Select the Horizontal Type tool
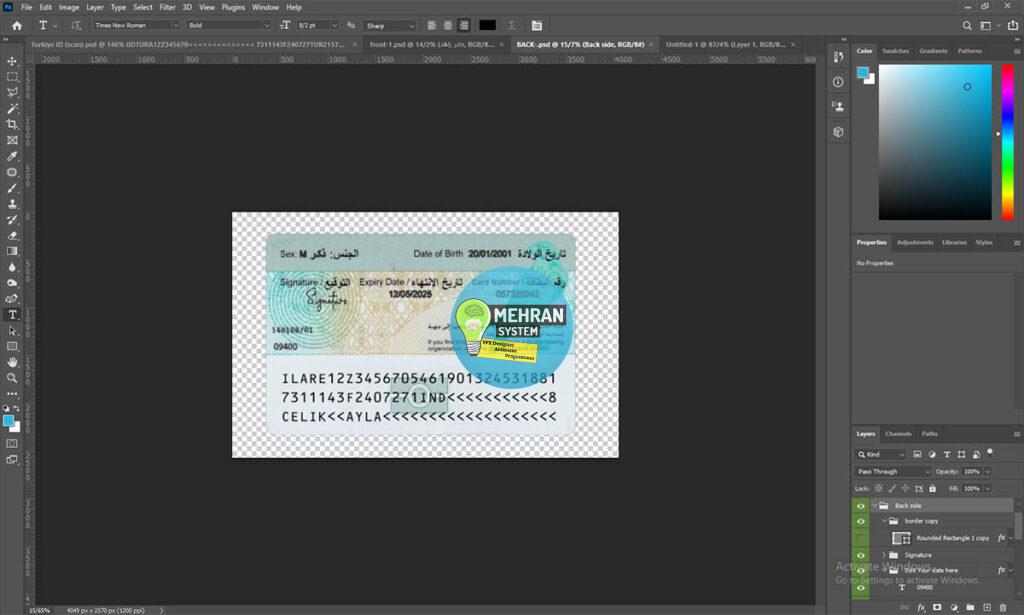1024x615 pixels. (x=12, y=315)
